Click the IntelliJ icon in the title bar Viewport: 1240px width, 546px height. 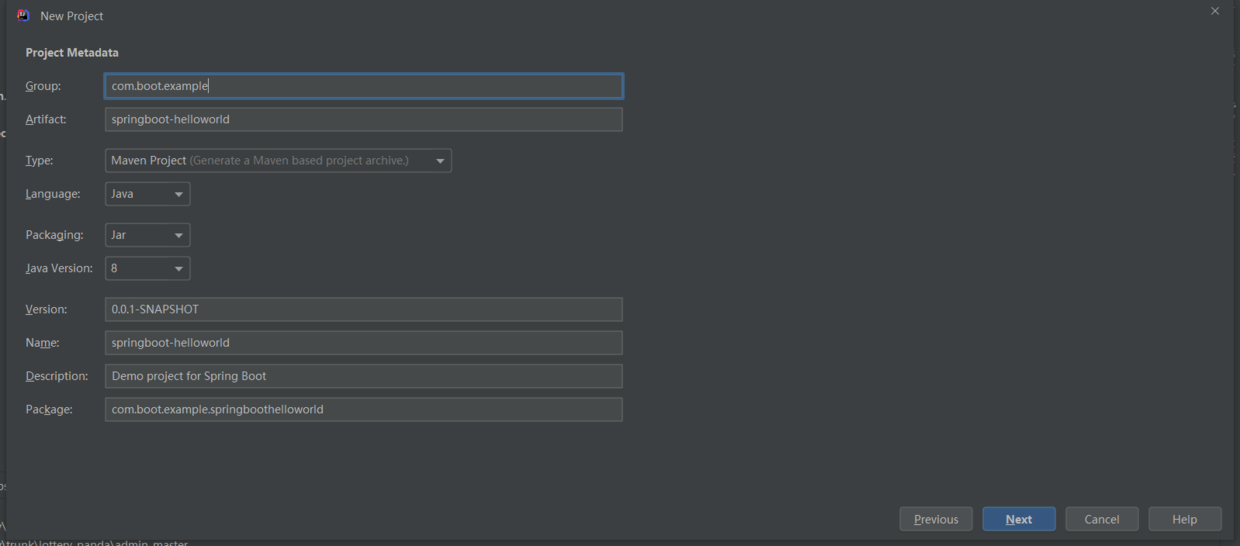(x=23, y=15)
